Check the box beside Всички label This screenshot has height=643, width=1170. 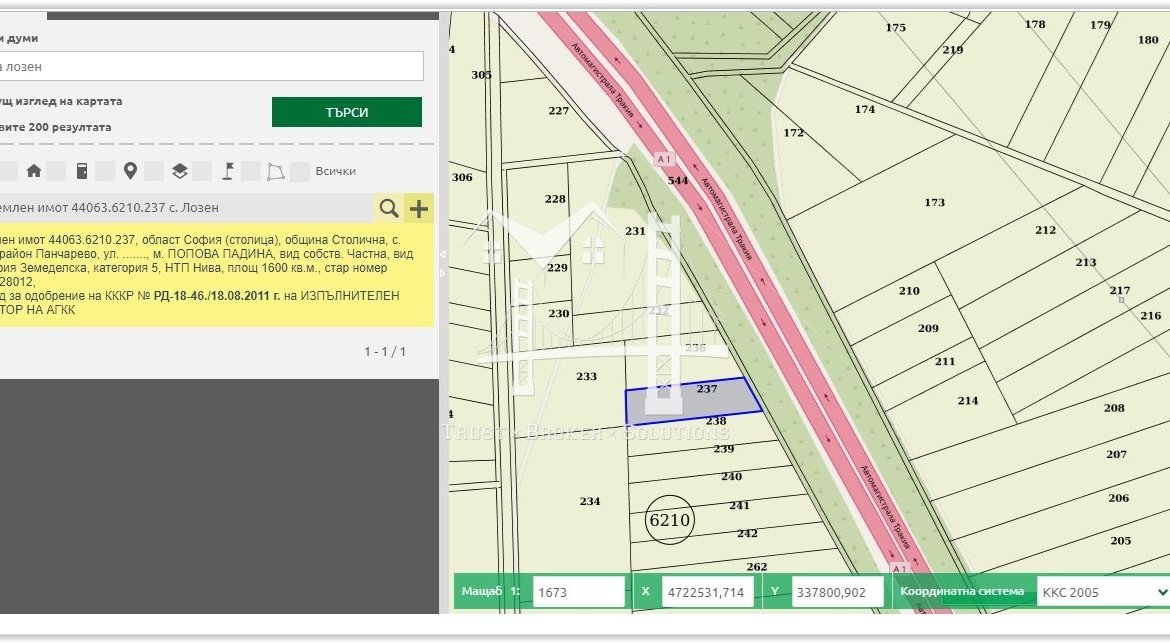click(x=300, y=171)
